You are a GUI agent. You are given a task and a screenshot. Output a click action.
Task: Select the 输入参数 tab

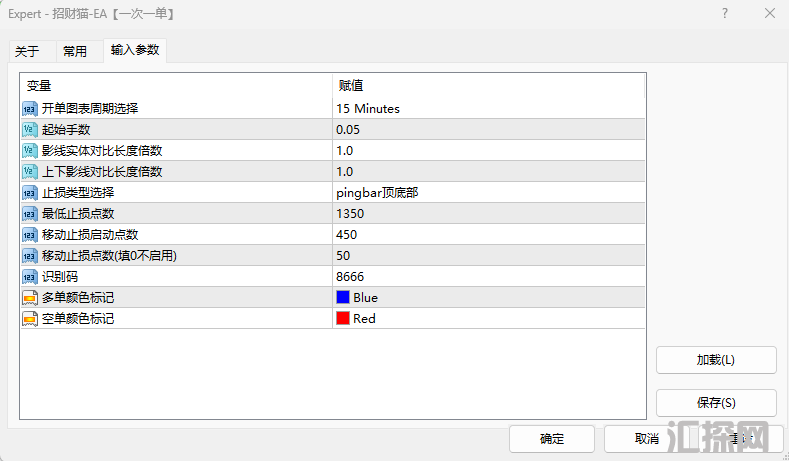point(135,50)
